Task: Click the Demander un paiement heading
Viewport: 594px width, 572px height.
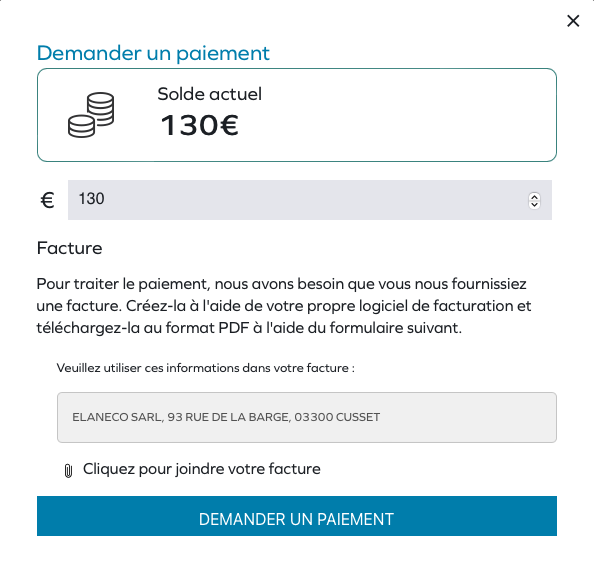Action: pyautogui.click(x=153, y=53)
